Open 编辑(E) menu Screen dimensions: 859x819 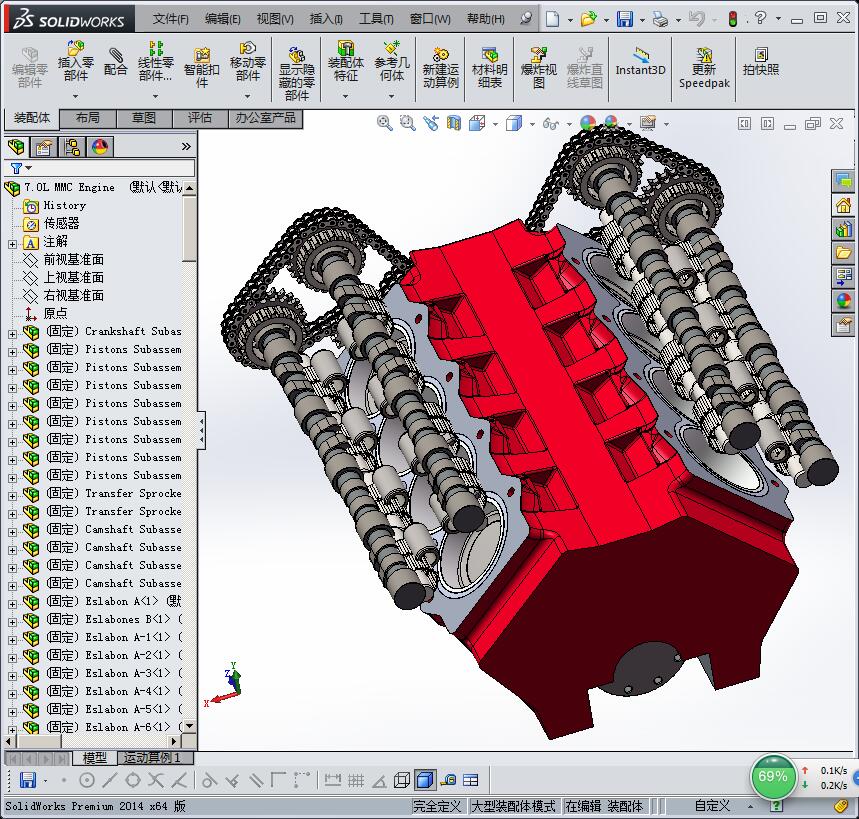(222, 19)
